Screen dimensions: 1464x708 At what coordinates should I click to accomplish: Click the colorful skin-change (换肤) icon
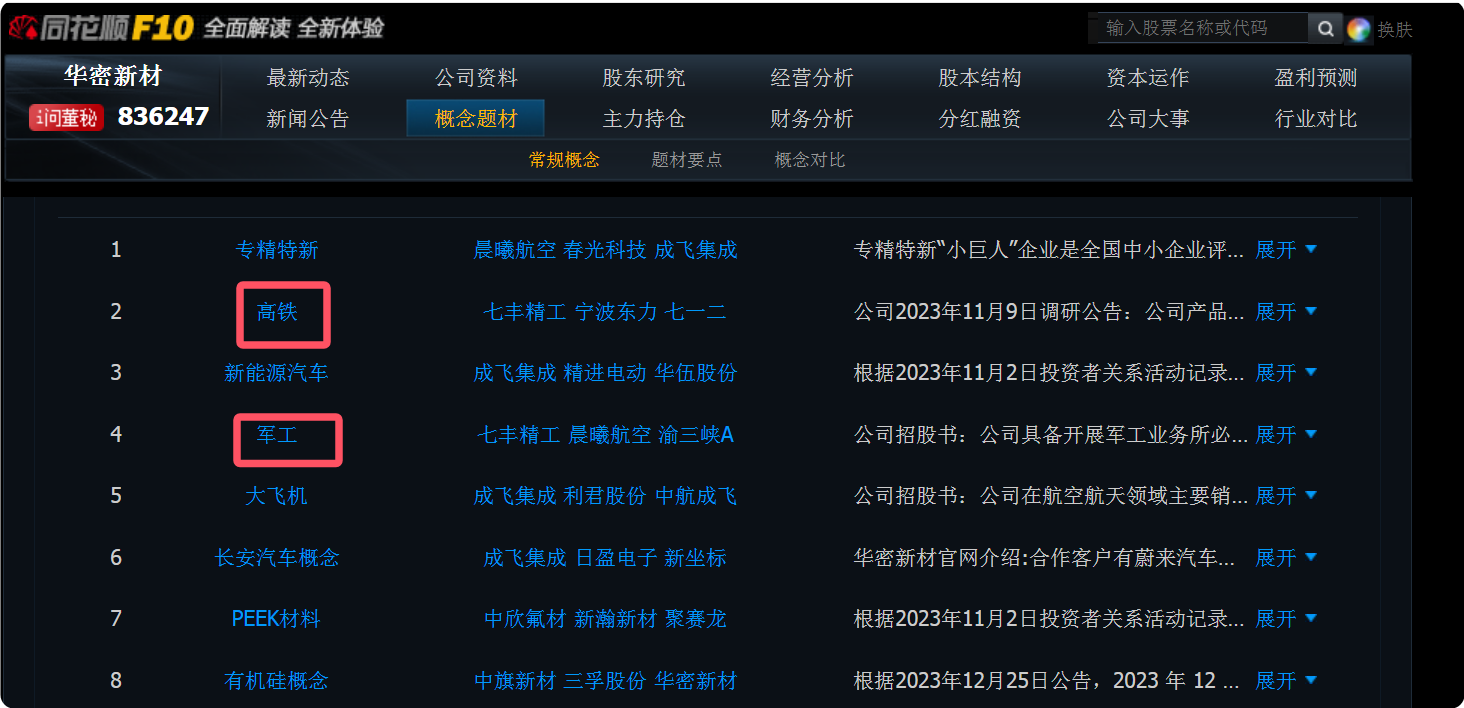click(x=1358, y=29)
